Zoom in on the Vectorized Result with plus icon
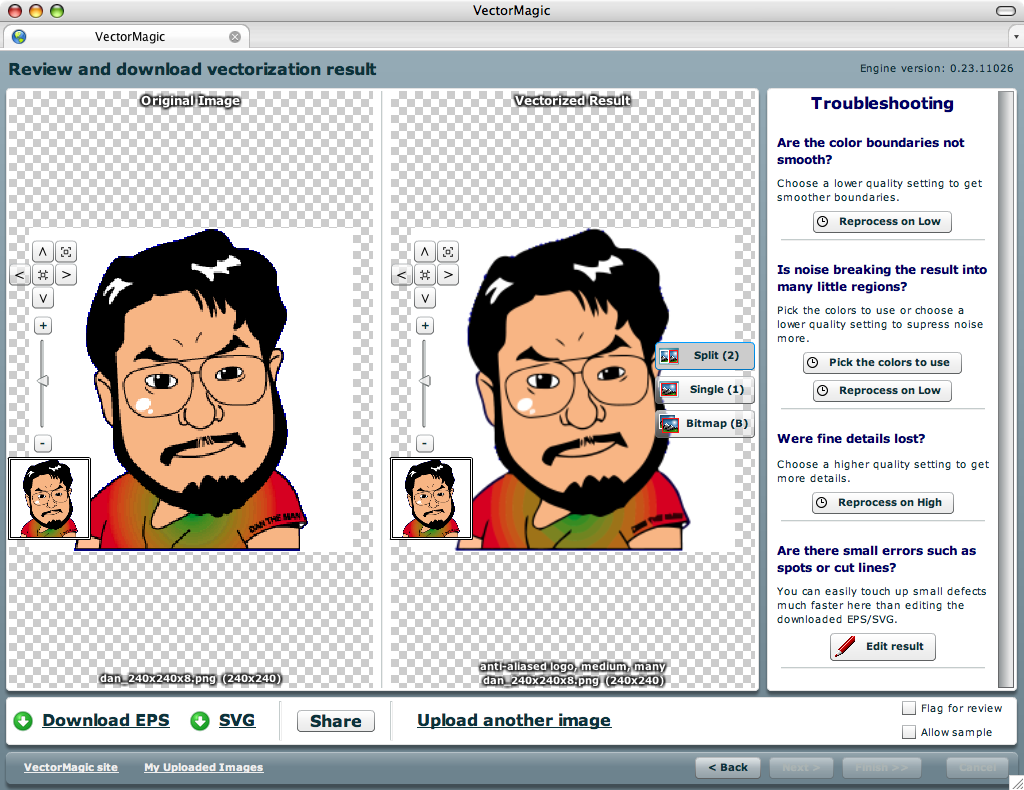1024x790 pixels. (424, 324)
